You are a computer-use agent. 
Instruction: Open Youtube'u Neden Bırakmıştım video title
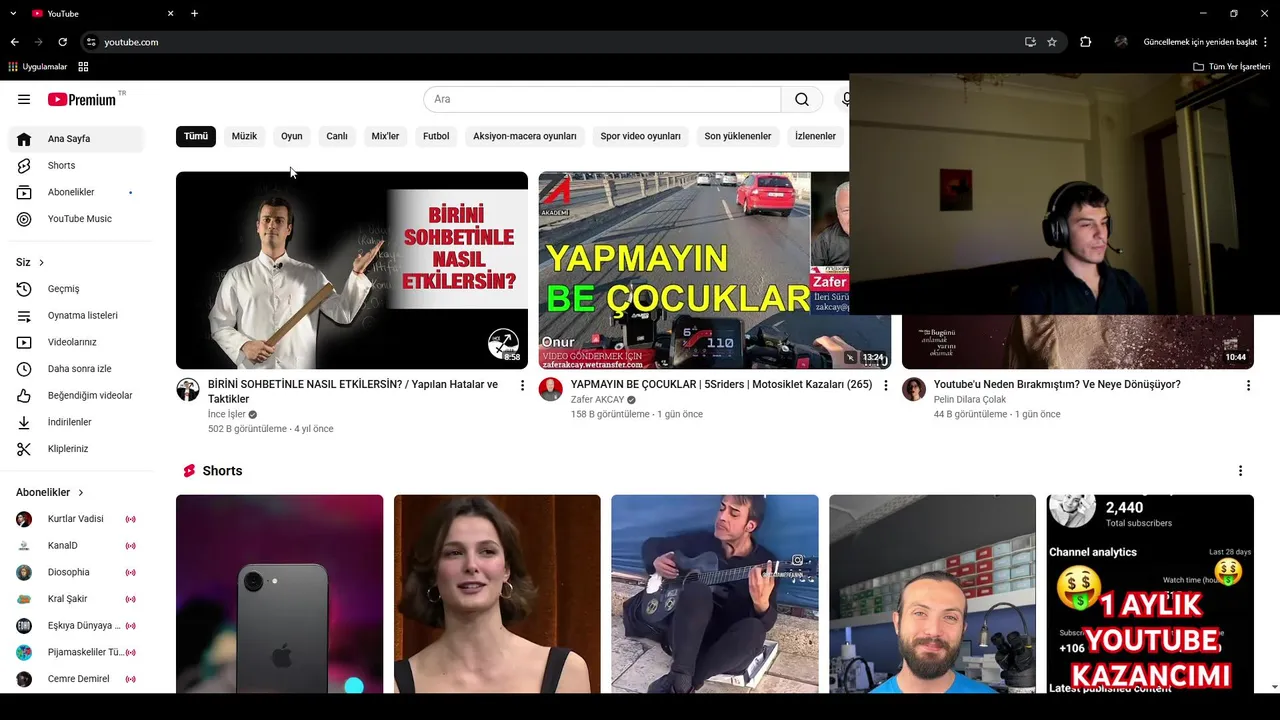point(1057,384)
